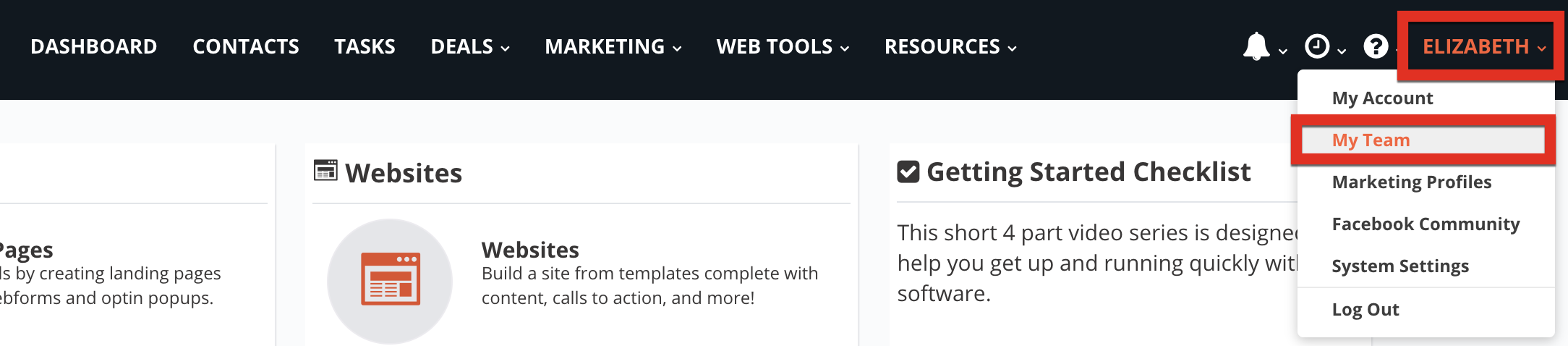Open the help question mark icon
Screen dimensions: 1568x346
[1376, 46]
